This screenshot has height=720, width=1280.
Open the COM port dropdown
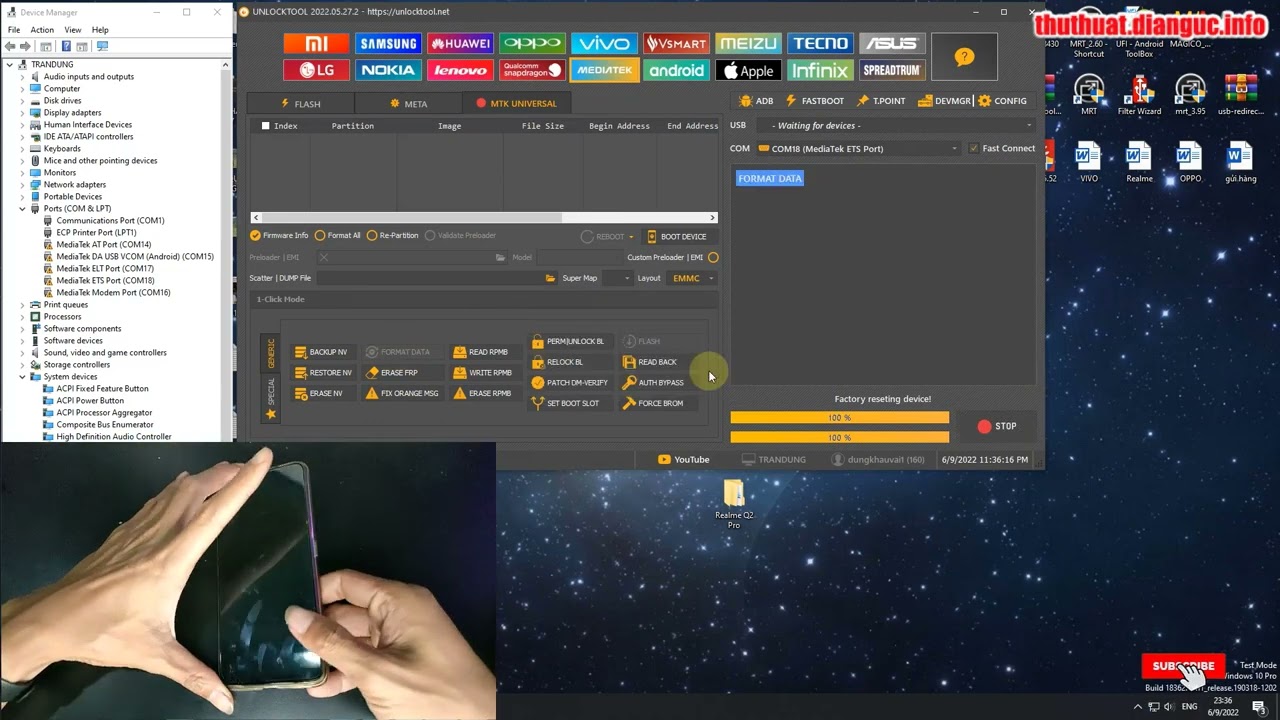(858, 148)
